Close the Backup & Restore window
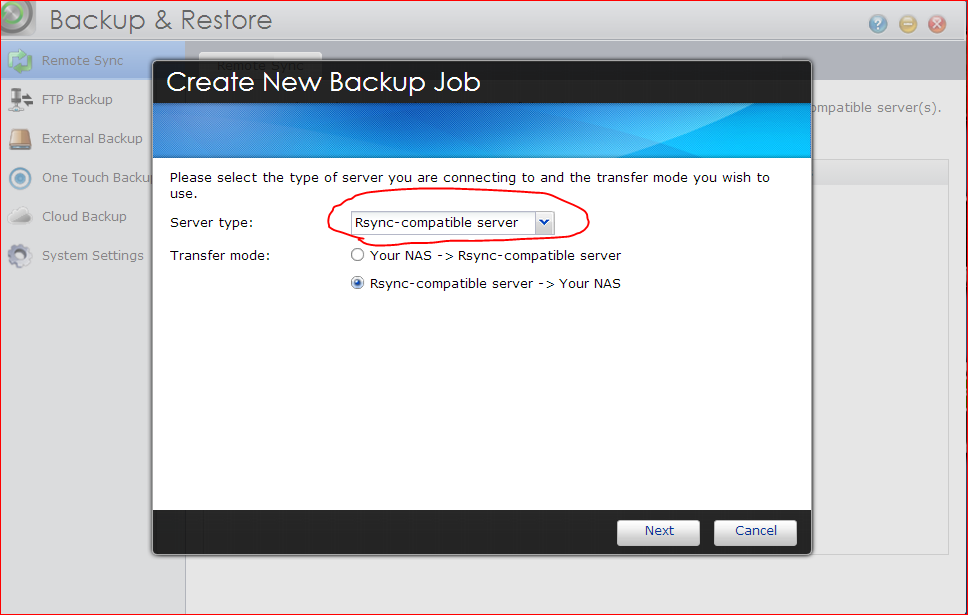Screen dimensions: 968x615 pyautogui.click(x=937, y=24)
